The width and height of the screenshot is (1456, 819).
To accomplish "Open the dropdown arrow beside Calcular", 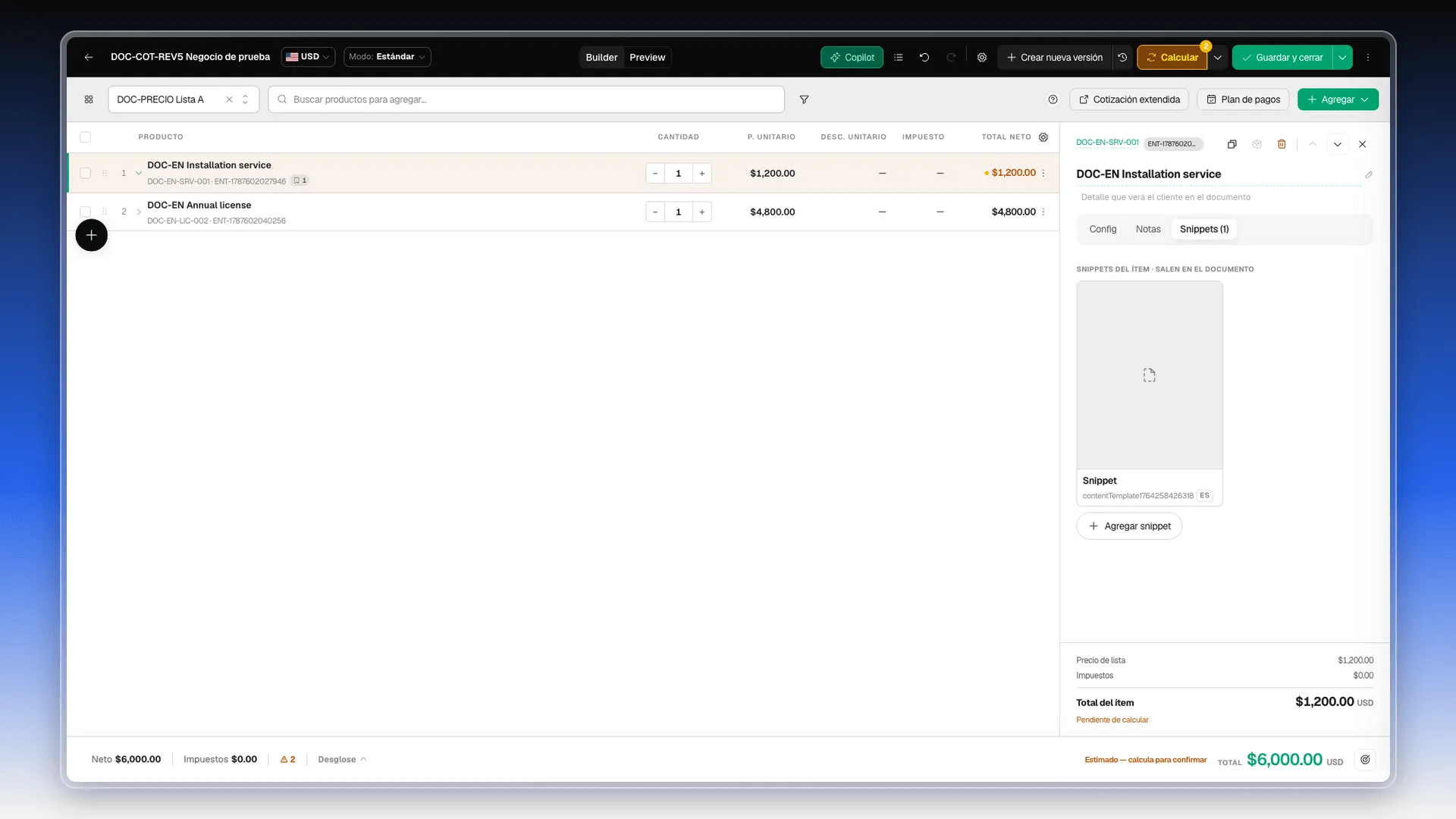I will coord(1218,57).
